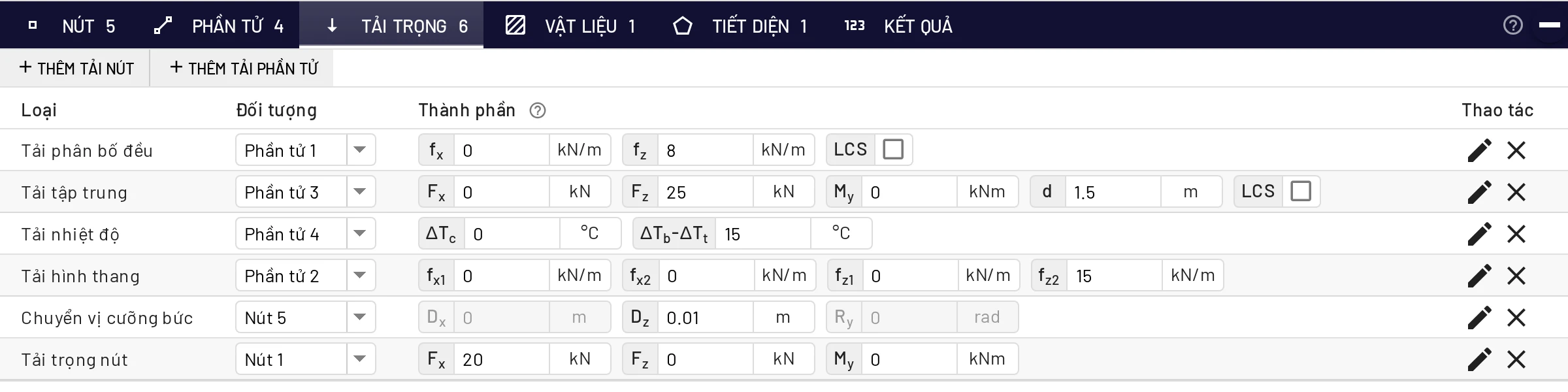Focus ΔTb-ΔTt field of Tải nhiệt độ
Viewport: 1568px width, 392px height.
[x=762, y=234]
